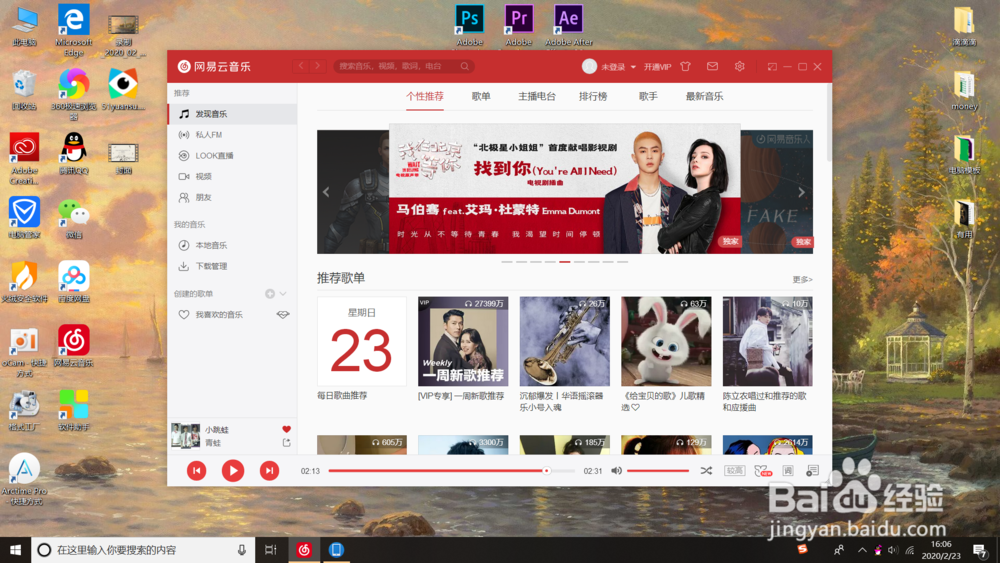Open 本地音乐 in sidebar
The width and height of the screenshot is (1000, 563).
[233, 245]
